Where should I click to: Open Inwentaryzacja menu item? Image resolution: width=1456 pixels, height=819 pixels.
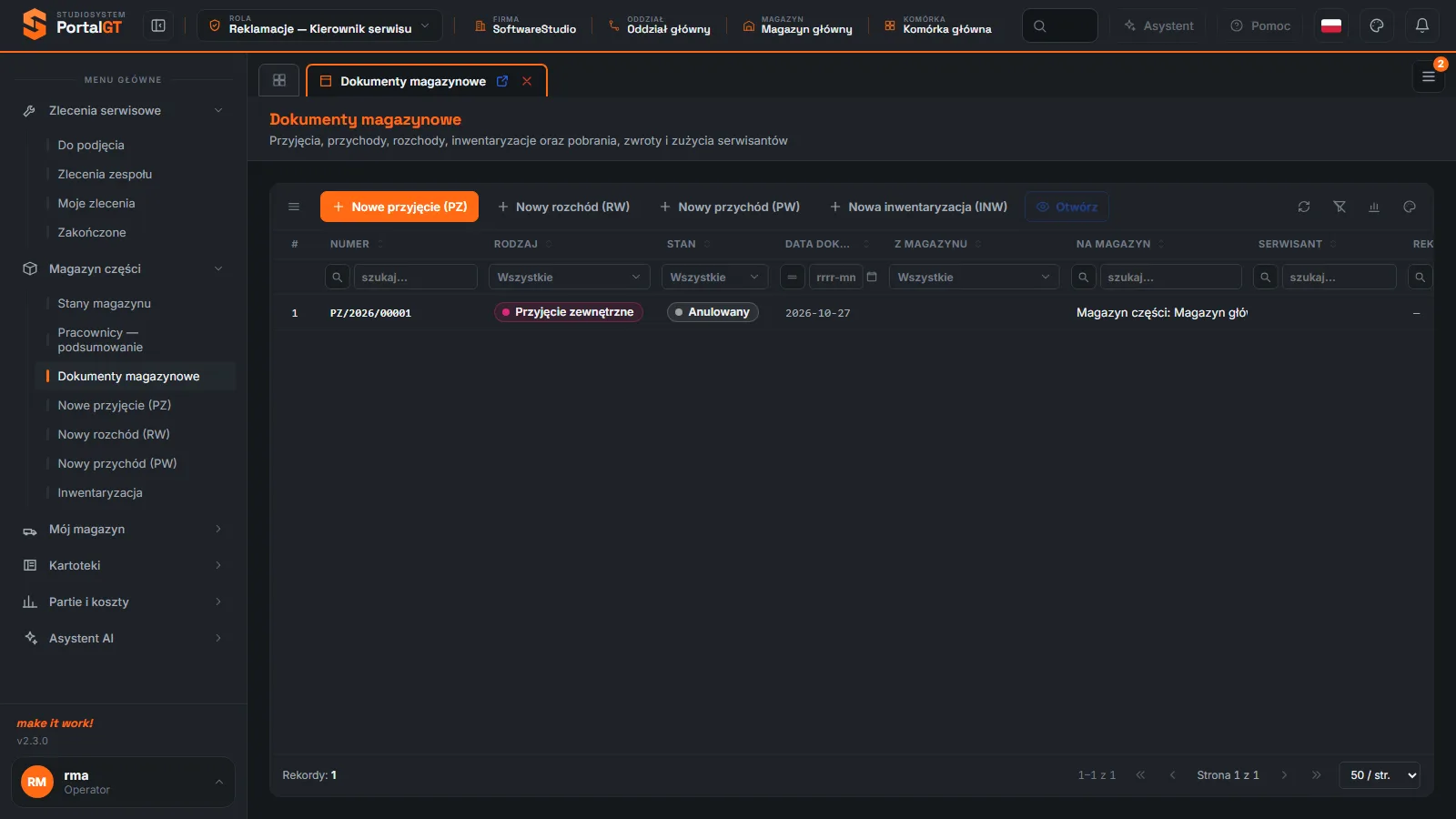point(100,492)
